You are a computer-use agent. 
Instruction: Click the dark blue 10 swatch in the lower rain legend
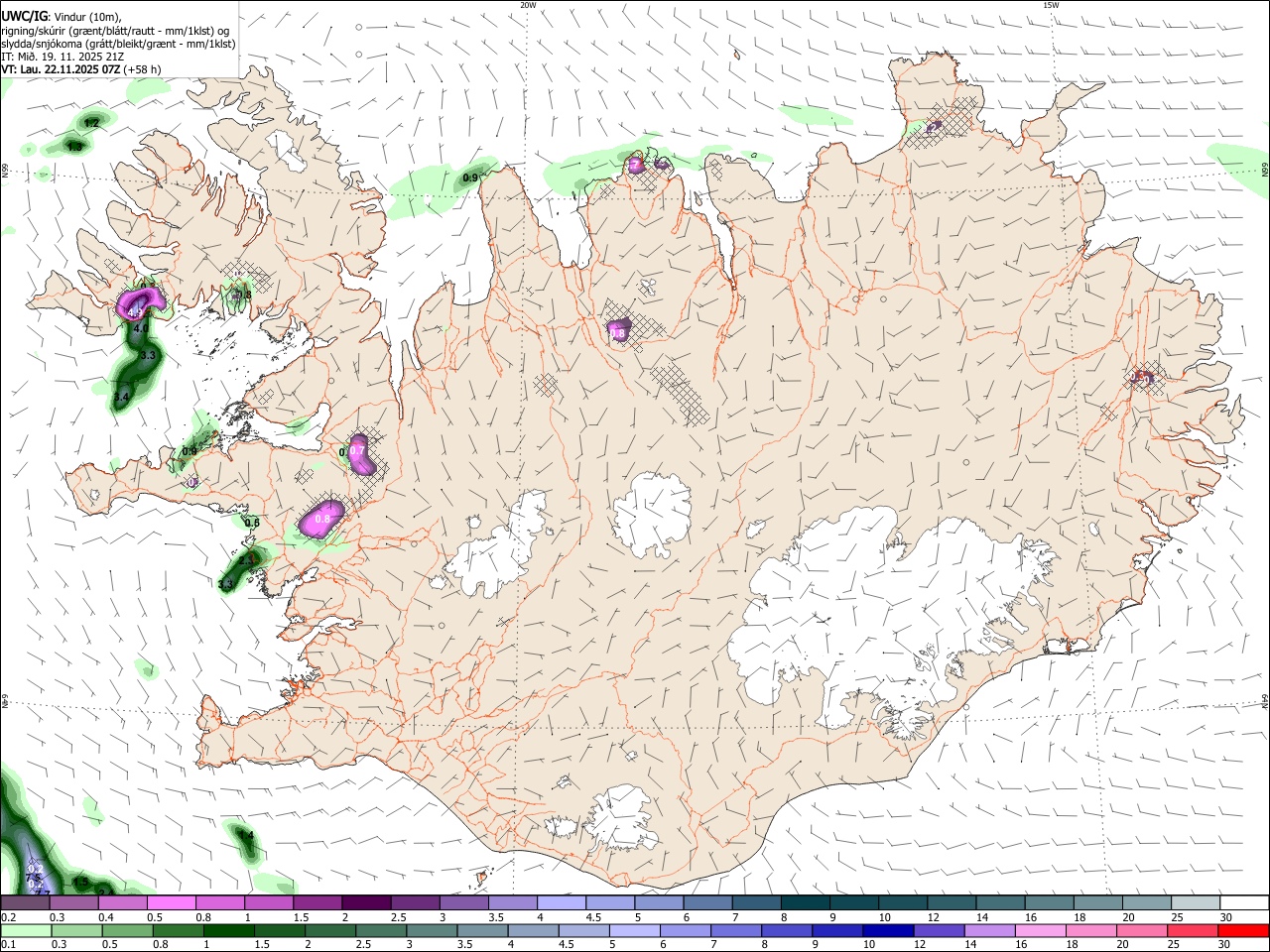pos(889,930)
